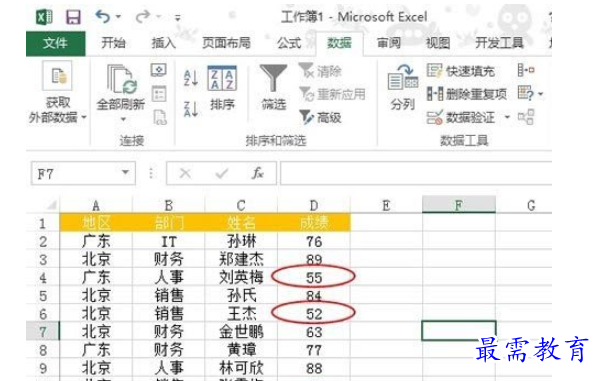Redo the last undone action

(x=143, y=16)
